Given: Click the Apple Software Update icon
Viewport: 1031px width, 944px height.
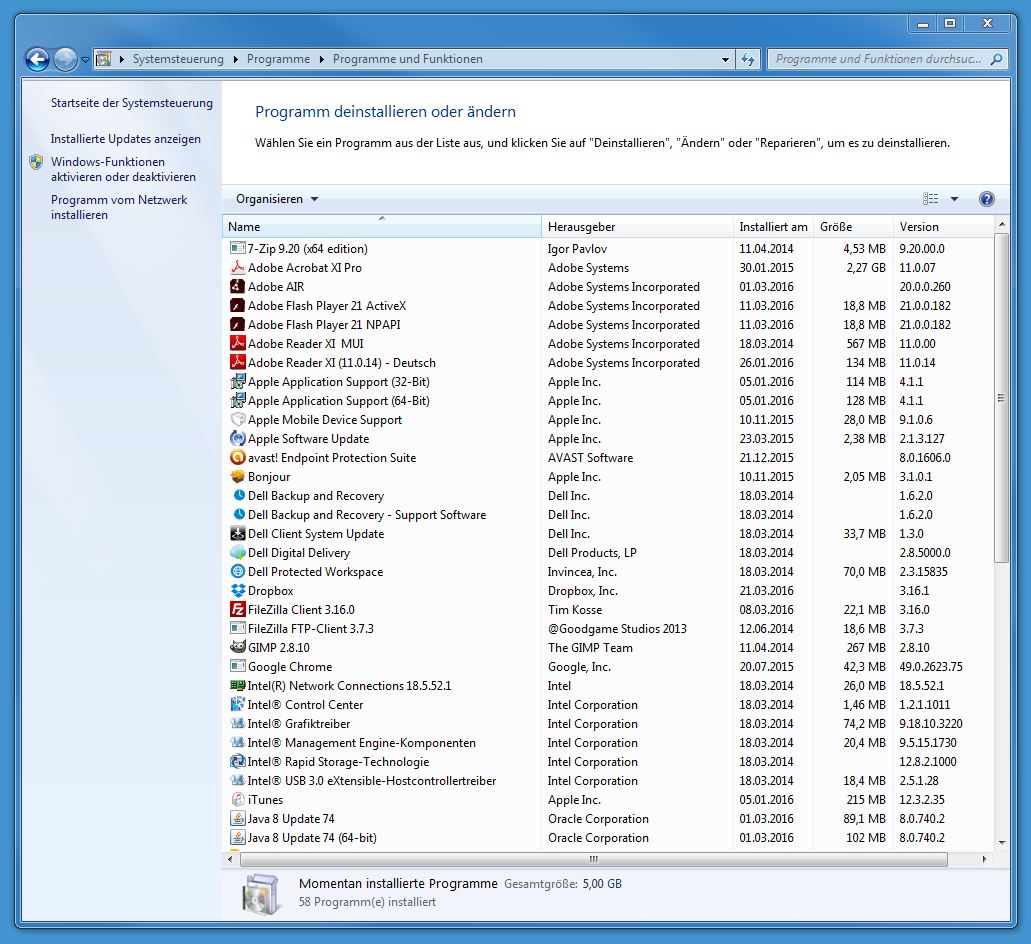Looking at the screenshot, I should pos(237,438).
